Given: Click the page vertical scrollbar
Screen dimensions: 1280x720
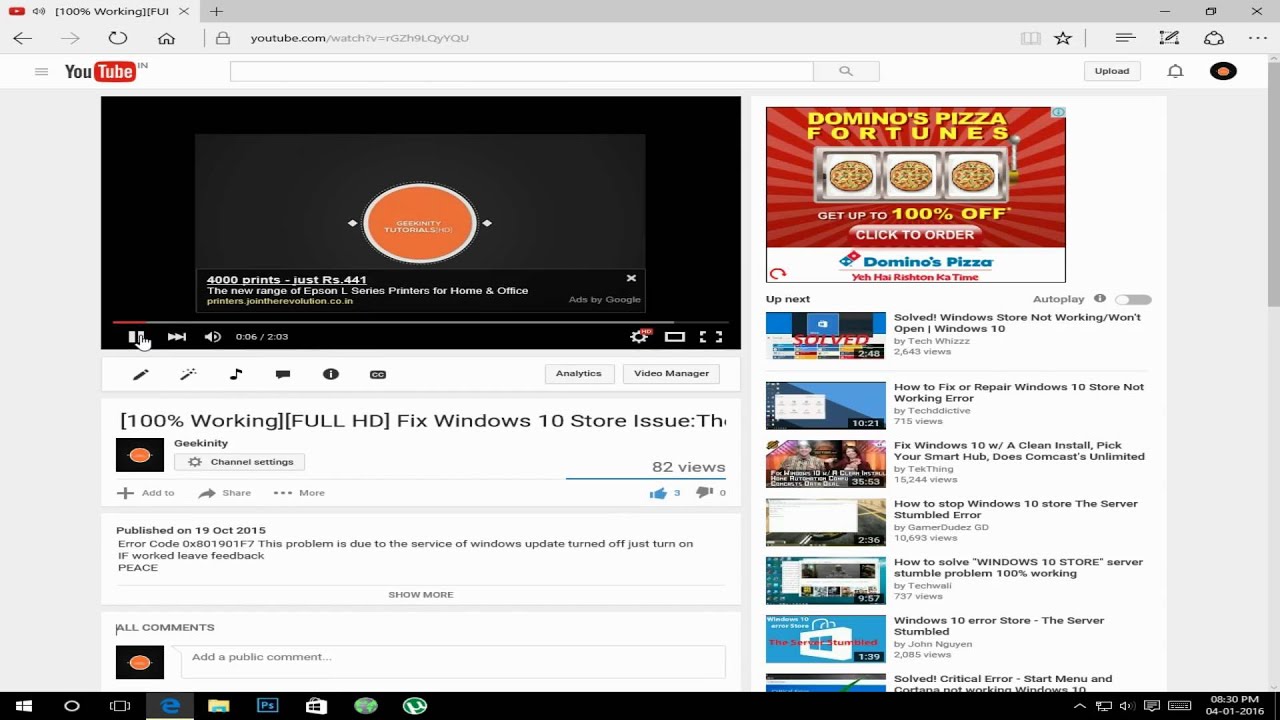Looking at the screenshot, I should click(x=1273, y=372).
